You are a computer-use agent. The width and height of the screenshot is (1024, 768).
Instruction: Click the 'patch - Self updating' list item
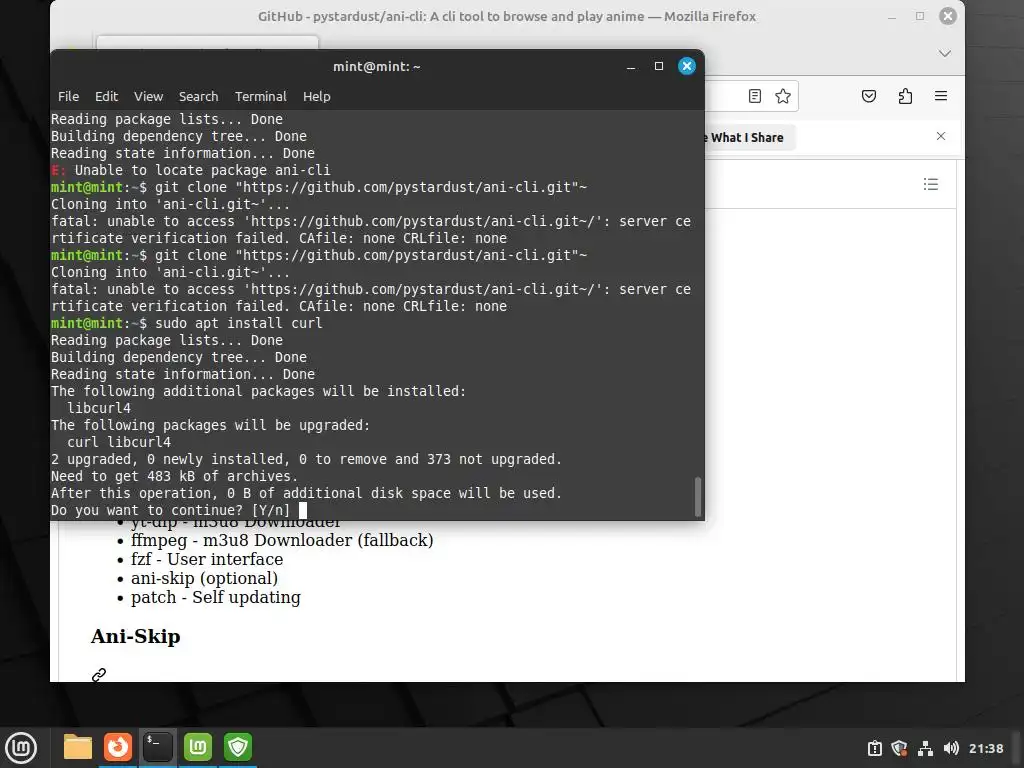click(216, 597)
